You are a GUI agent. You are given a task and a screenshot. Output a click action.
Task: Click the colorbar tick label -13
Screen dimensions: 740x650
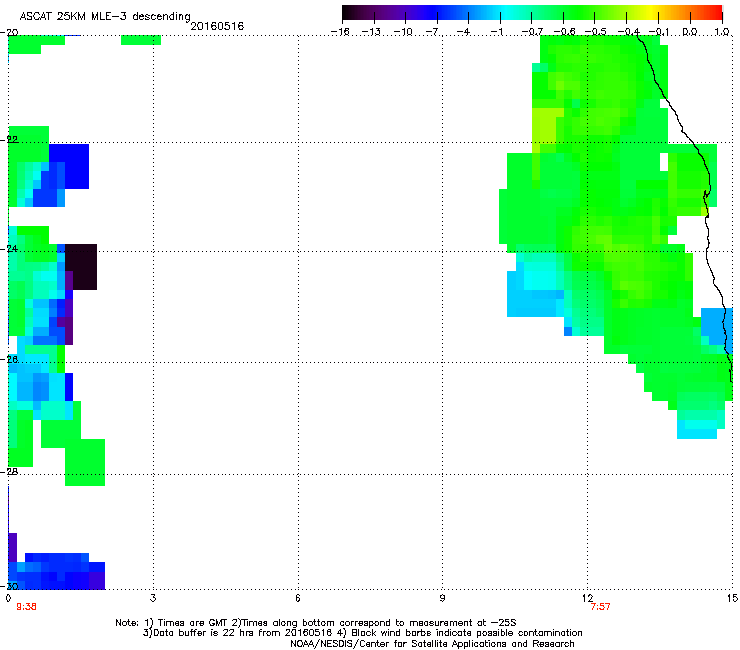pos(371,32)
